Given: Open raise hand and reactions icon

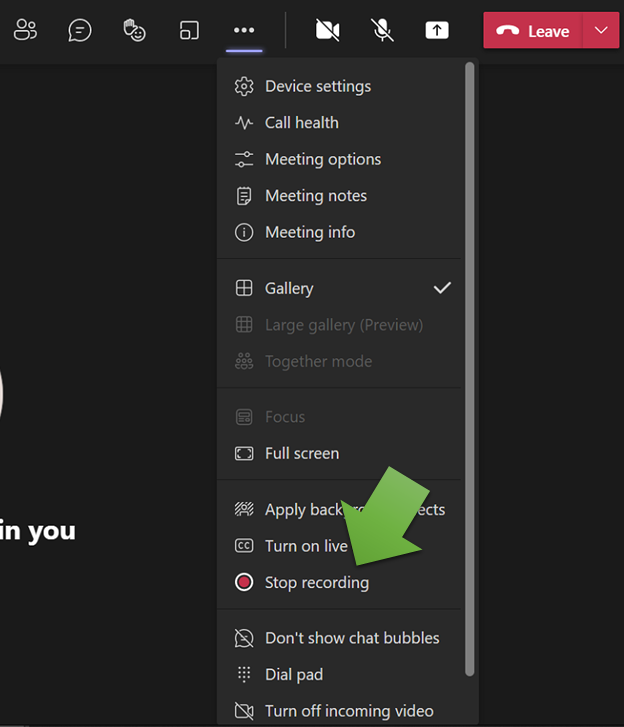Looking at the screenshot, I should [134, 30].
